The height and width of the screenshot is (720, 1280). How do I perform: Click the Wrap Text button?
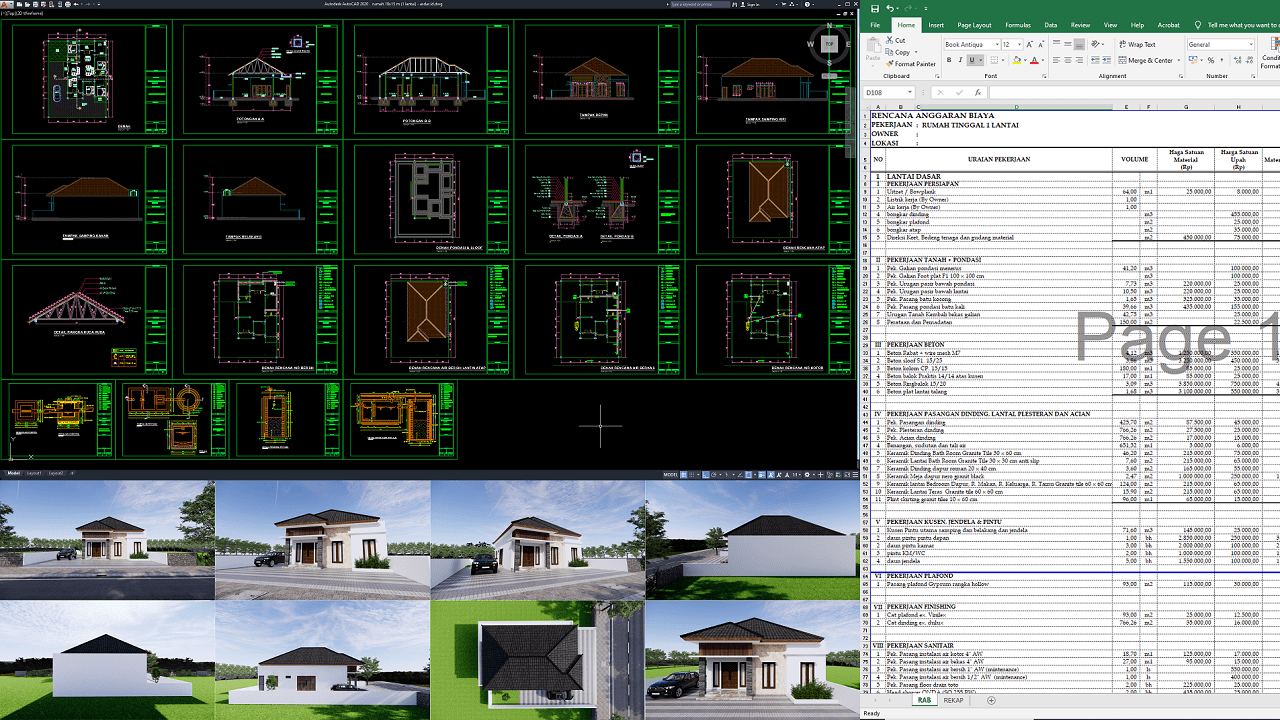(1137, 44)
